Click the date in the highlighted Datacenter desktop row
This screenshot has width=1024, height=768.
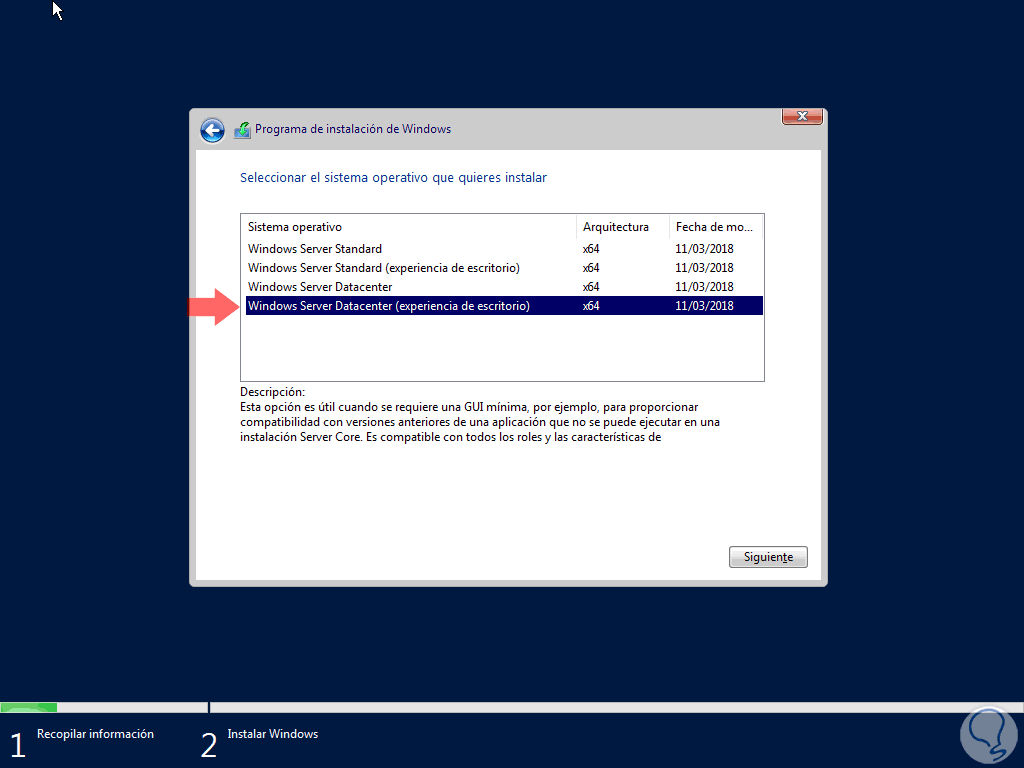coord(704,306)
